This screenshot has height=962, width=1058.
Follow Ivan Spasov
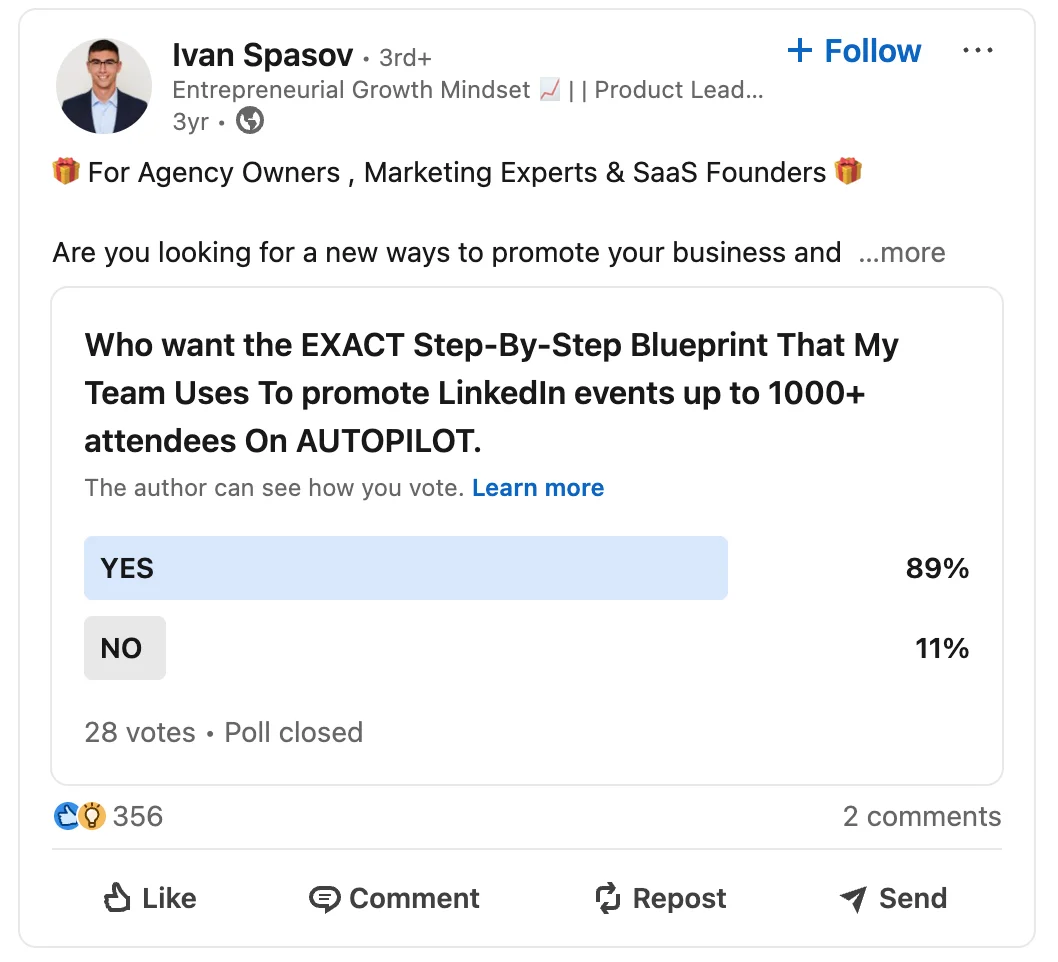click(854, 50)
